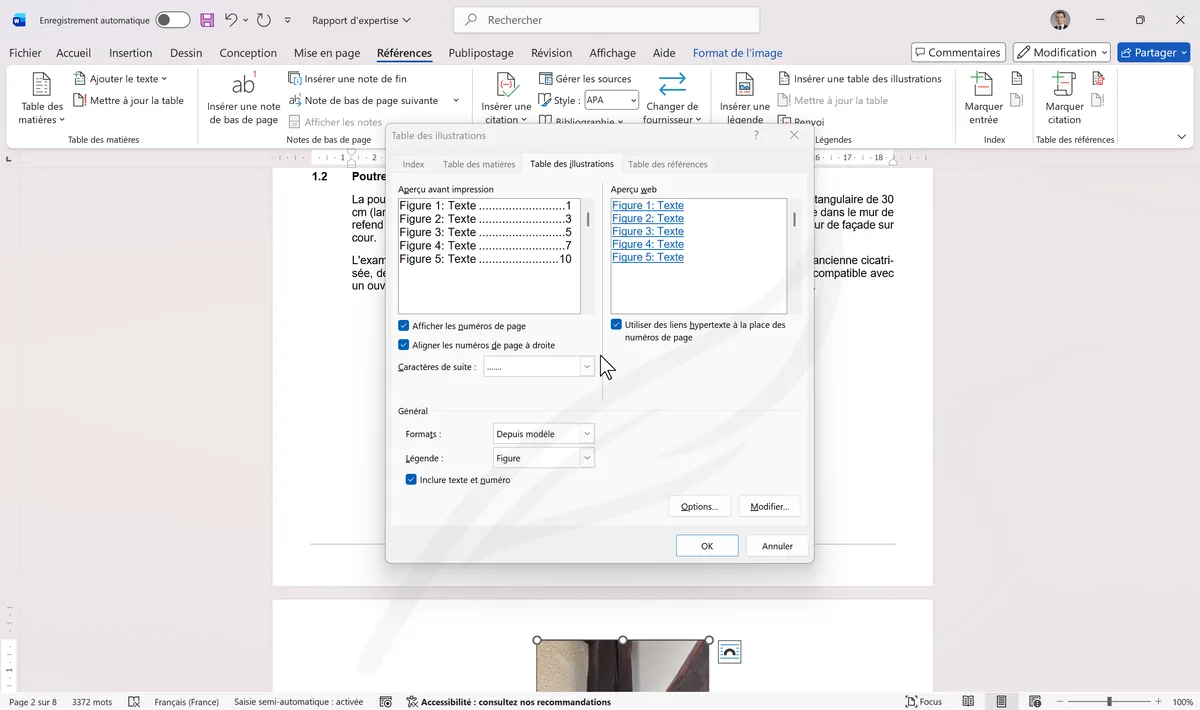
Task: Disable Inclure texte et numéro checkbox
Action: click(411, 480)
